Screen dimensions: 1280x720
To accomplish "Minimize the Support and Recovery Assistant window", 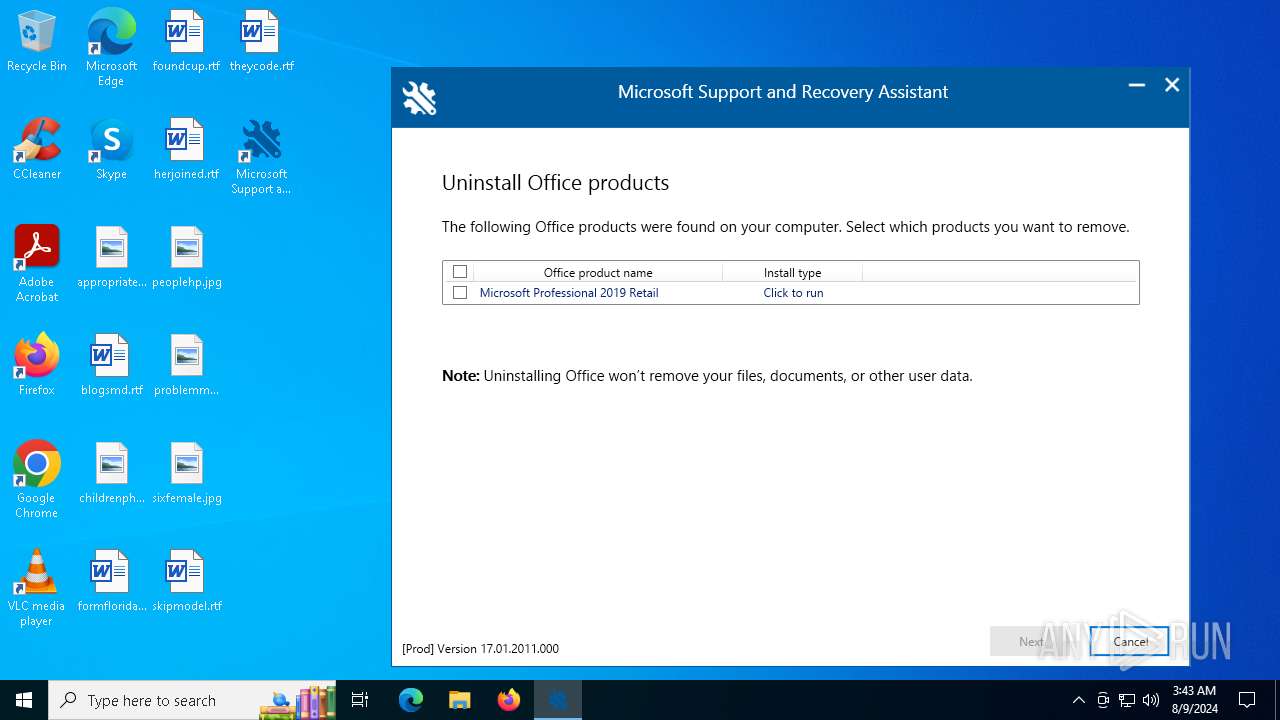I will (1137, 86).
